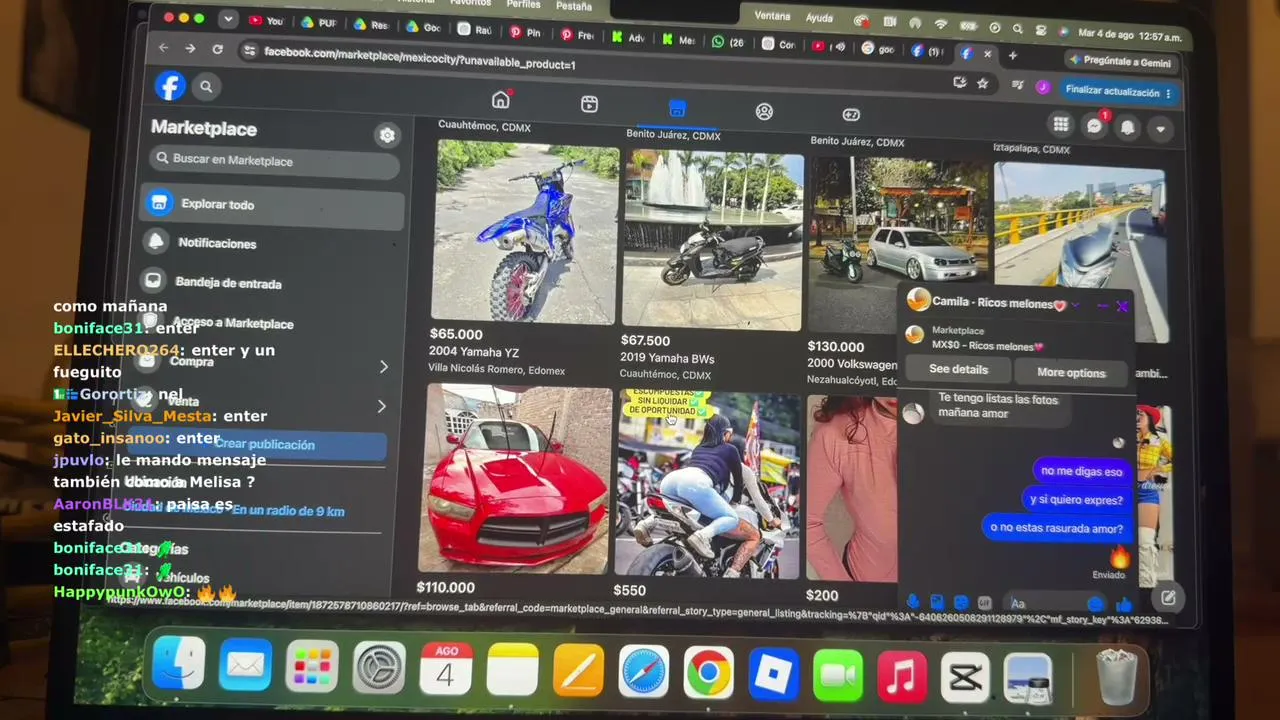Screen dimensions: 1280x720
Task: Expand the Venta section chevron
Action: (381, 406)
